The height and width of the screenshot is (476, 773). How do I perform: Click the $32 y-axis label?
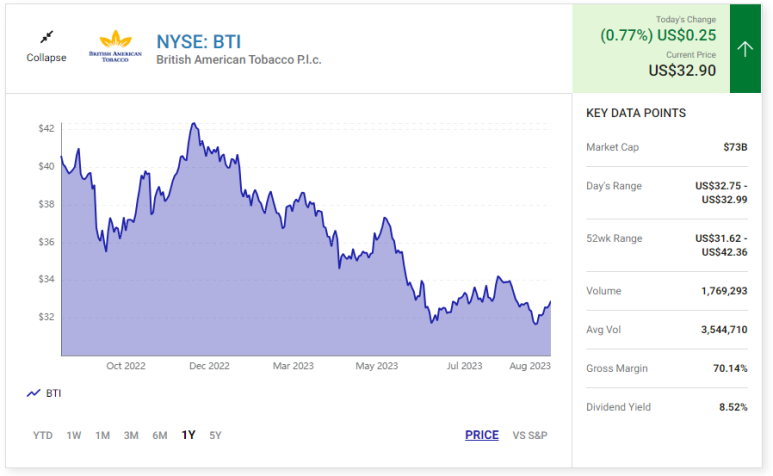46,317
